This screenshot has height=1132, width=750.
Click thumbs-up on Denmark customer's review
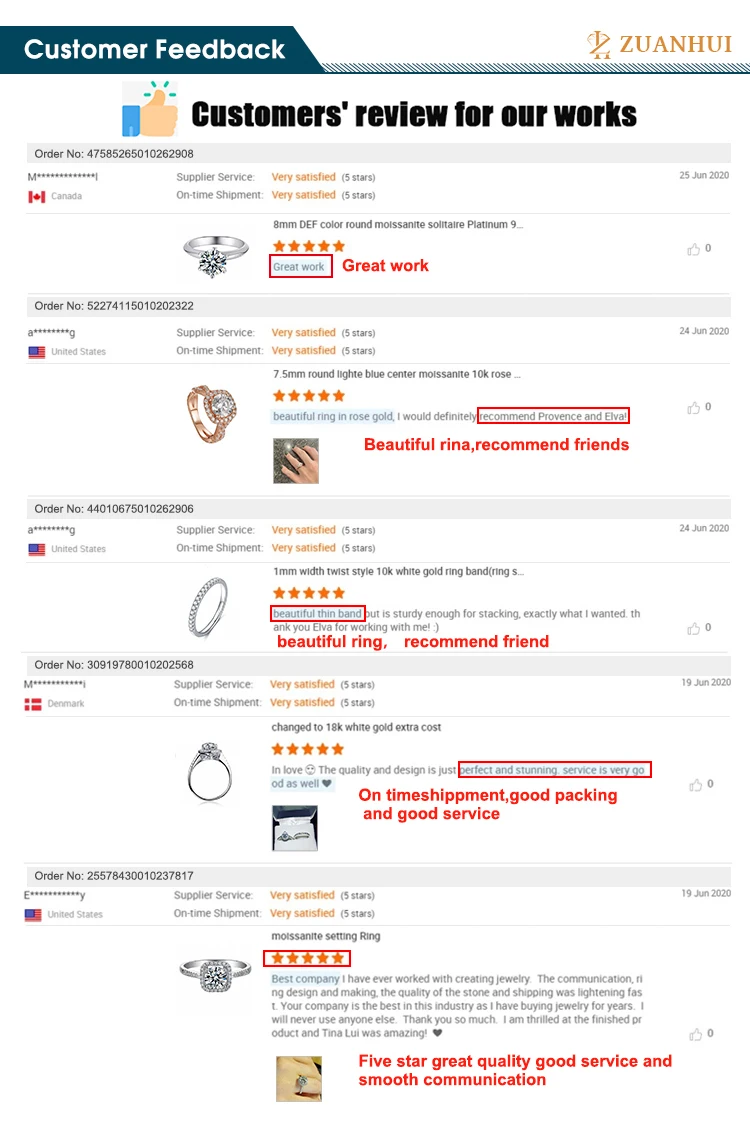(695, 785)
